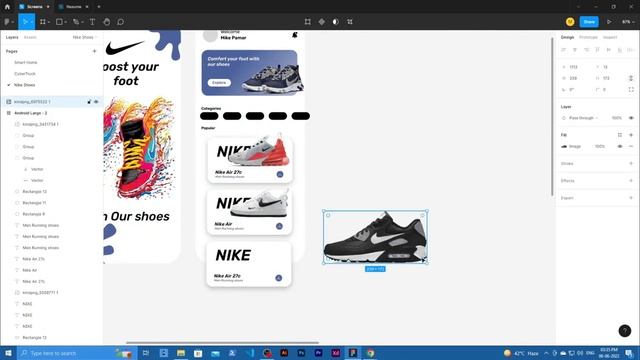
Task: Select the Rectangle shape tool
Action: point(60,22)
